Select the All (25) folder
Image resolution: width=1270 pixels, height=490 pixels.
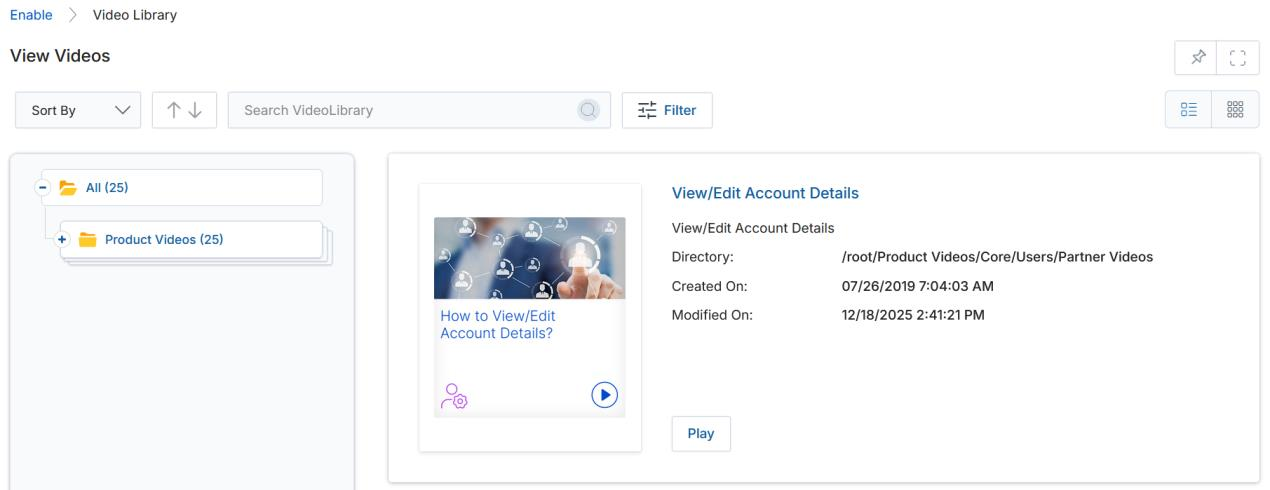(x=182, y=187)
